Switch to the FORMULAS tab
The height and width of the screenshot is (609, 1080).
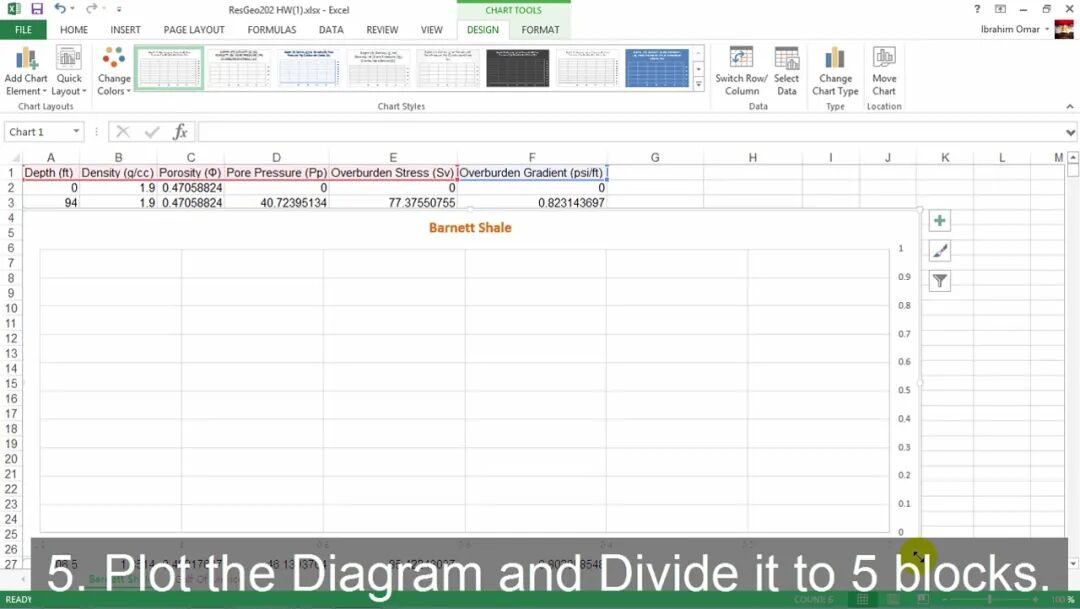tap(271, 30)
